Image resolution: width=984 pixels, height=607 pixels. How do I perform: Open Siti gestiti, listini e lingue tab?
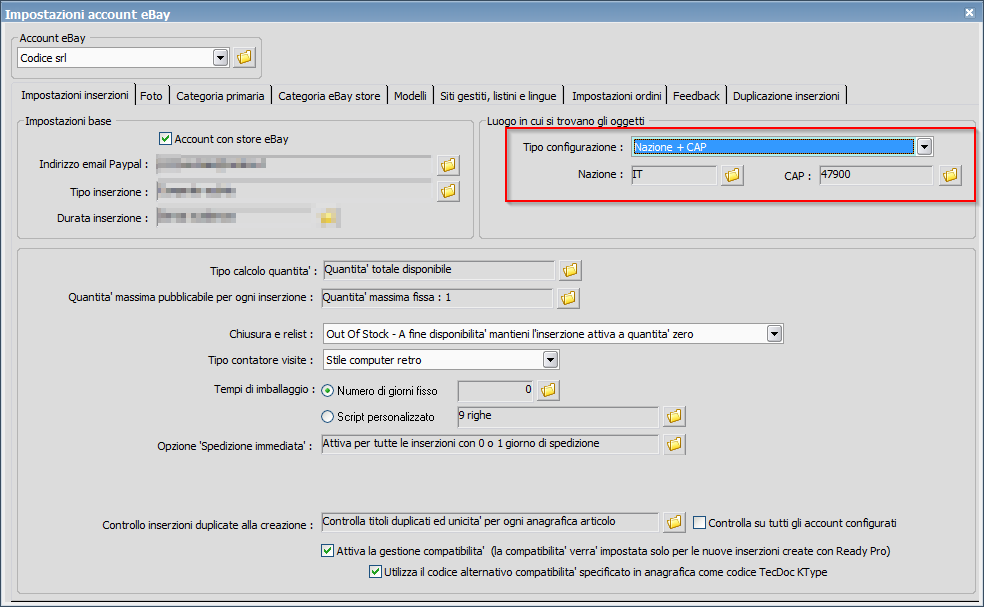point(498,96)
